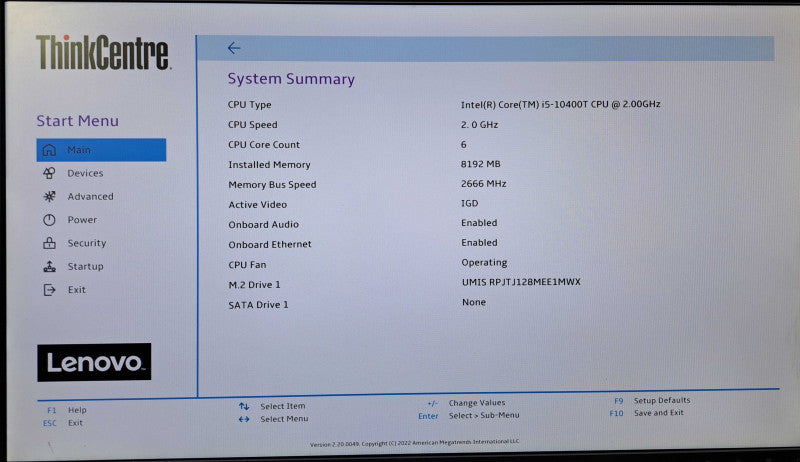This screenshot has width=800, height=462.
Task: Click the Startup icon in sidebar
Action: click(49, 266)
